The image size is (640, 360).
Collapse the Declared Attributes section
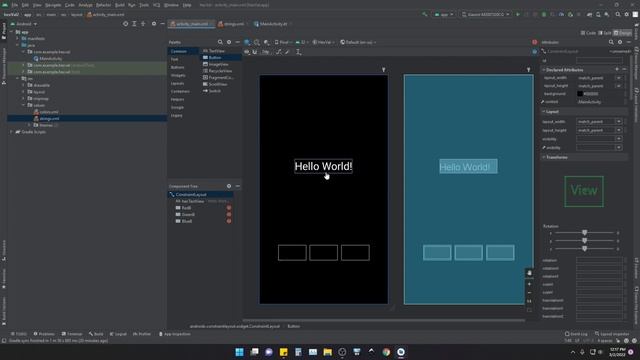coord(544,70)
